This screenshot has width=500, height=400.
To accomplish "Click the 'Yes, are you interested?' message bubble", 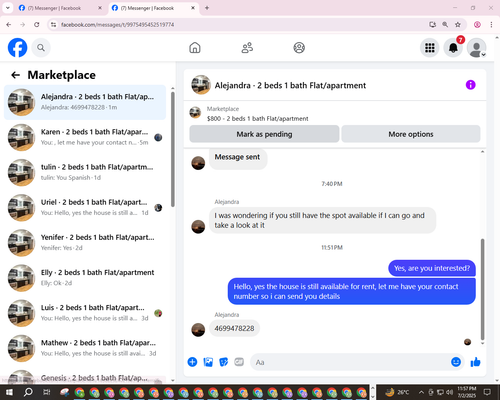I will tap(432, 268).
